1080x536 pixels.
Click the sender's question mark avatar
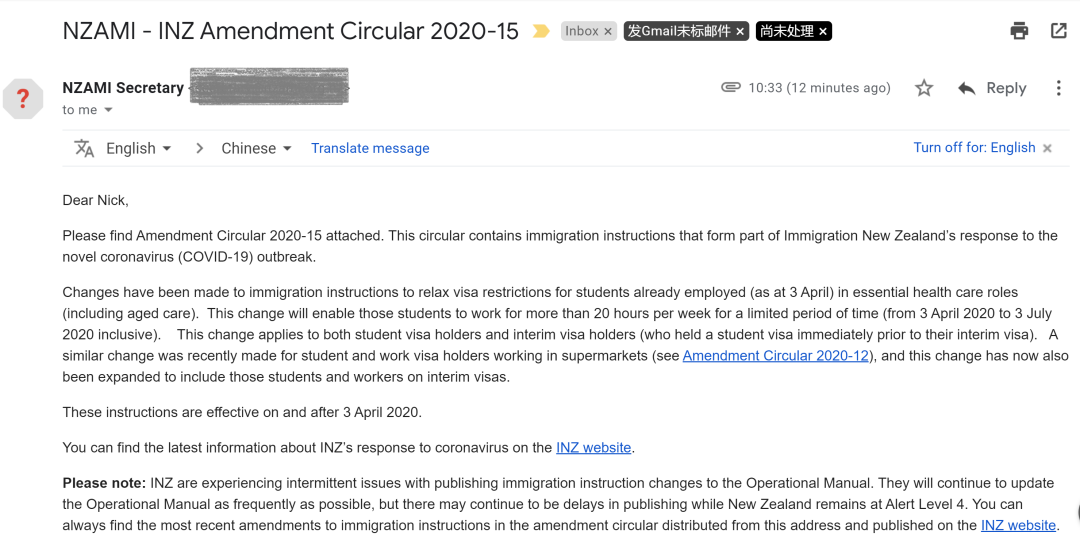pos(23,98)
